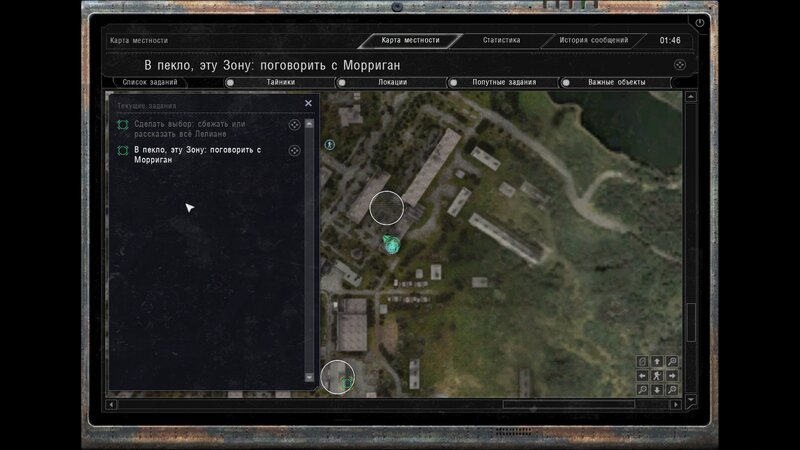800x450 pixels.
Task: Show target of 'поговорить с Морриган' task
Action: pos(294,151)
